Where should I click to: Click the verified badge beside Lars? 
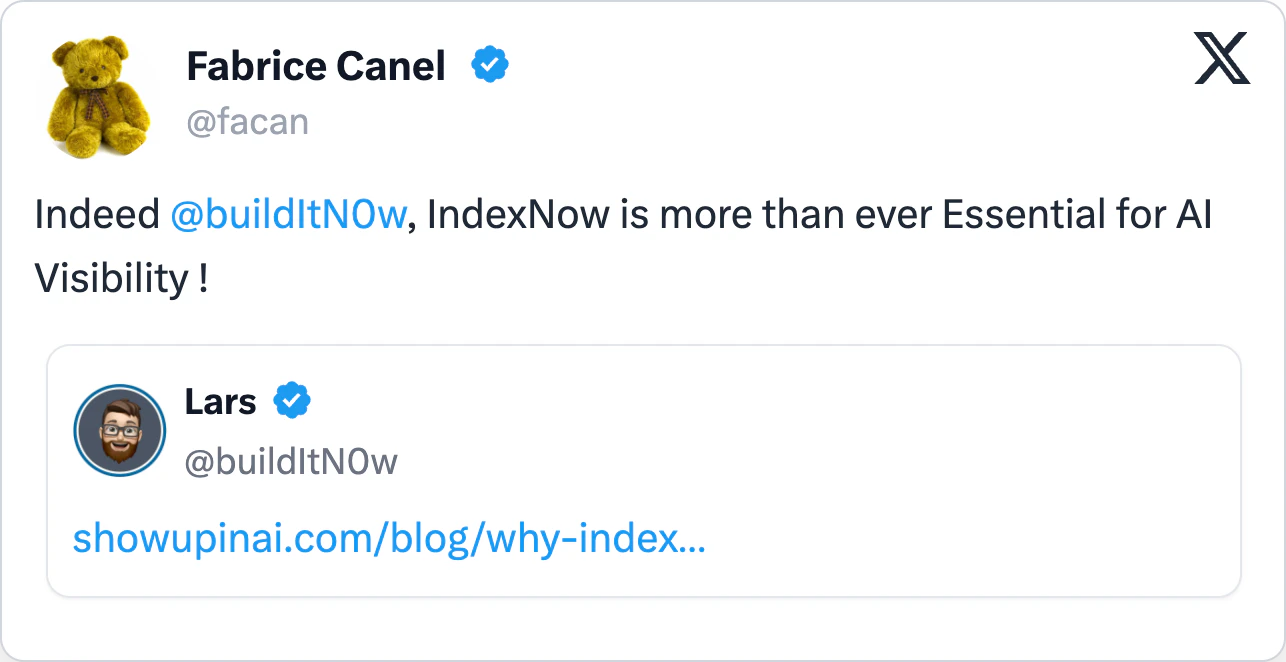click(x=292, y=401)
